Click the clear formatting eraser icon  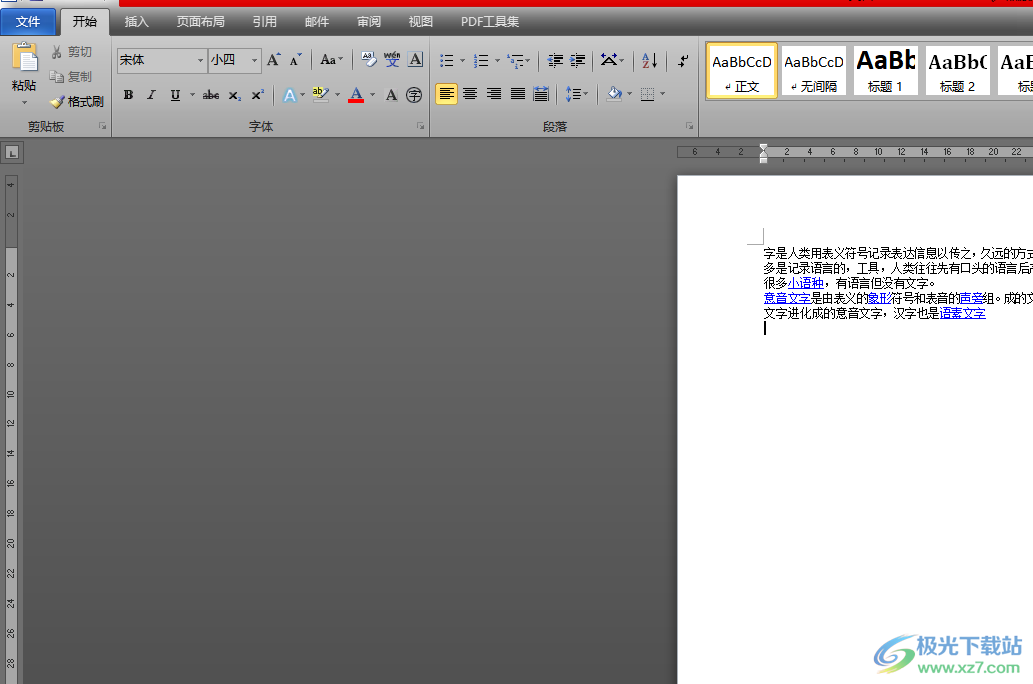(369, 60)
